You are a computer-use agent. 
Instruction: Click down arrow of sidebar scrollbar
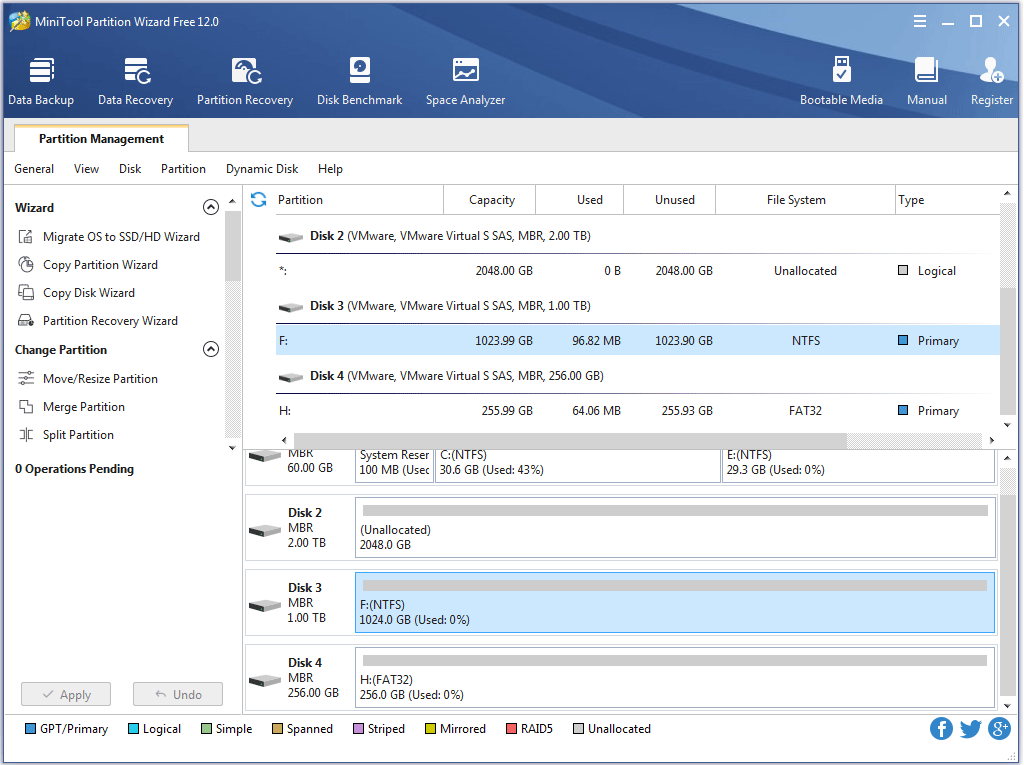tap(232, 448)
